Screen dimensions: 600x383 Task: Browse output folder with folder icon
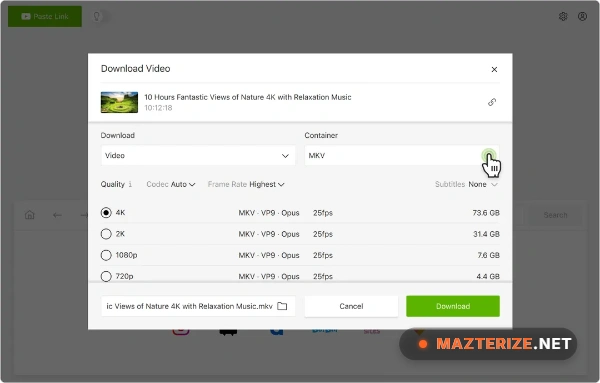[x=282, y=306]
